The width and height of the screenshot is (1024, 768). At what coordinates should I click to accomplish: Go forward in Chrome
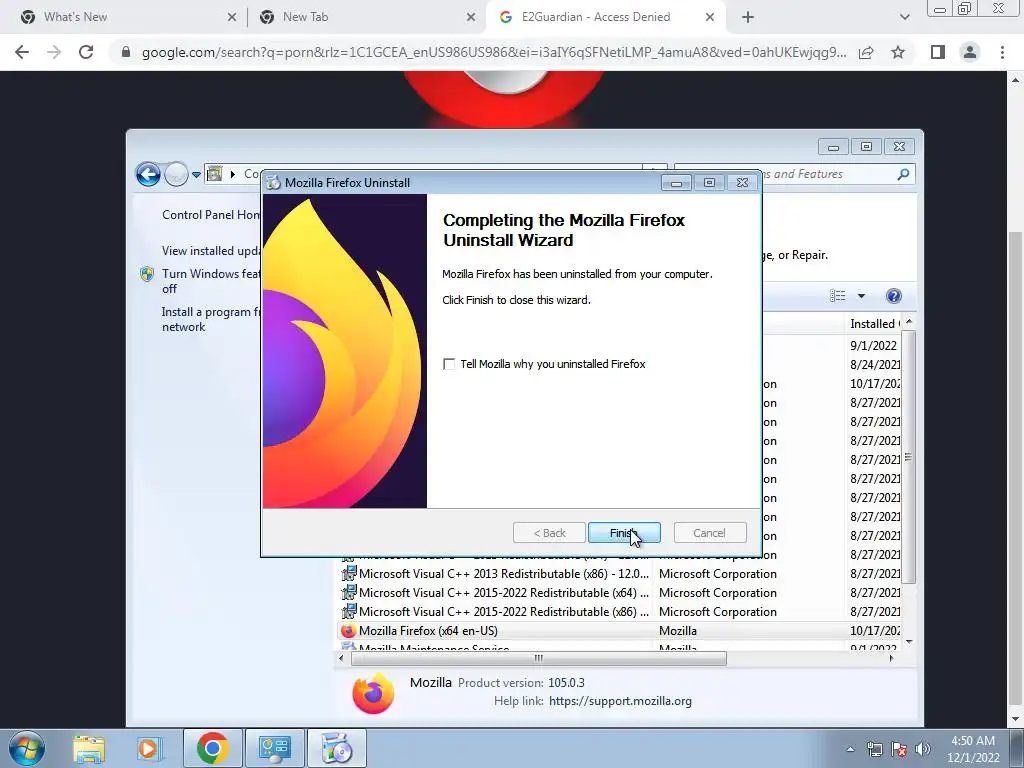(x=54, y=52)
